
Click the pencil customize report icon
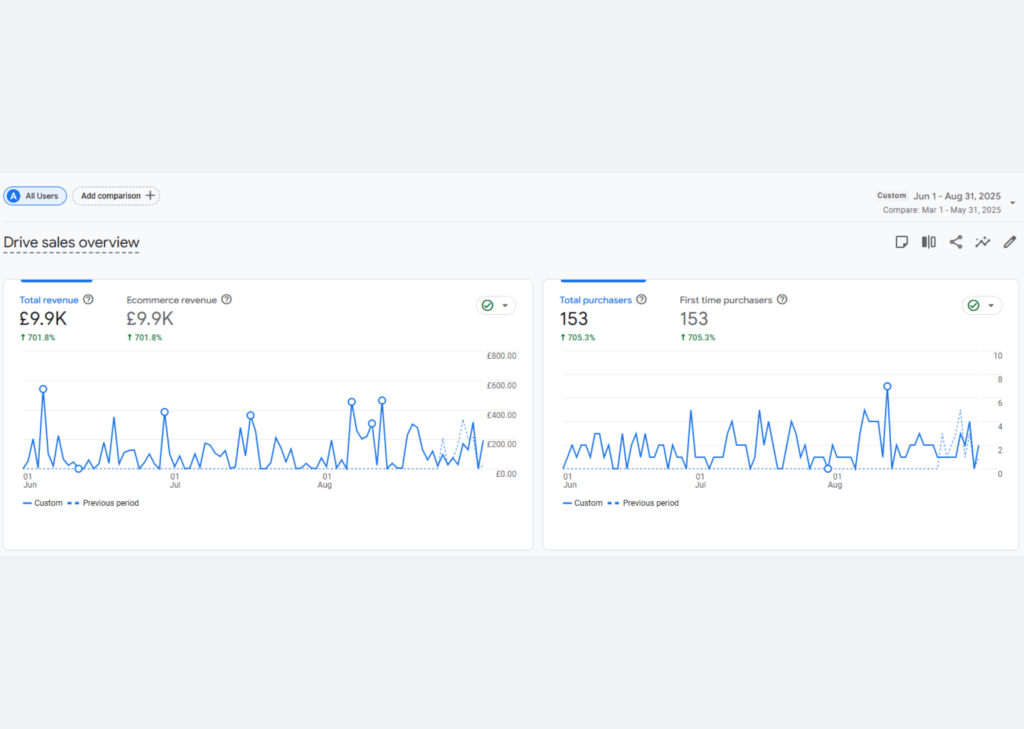pos(1010,242)
